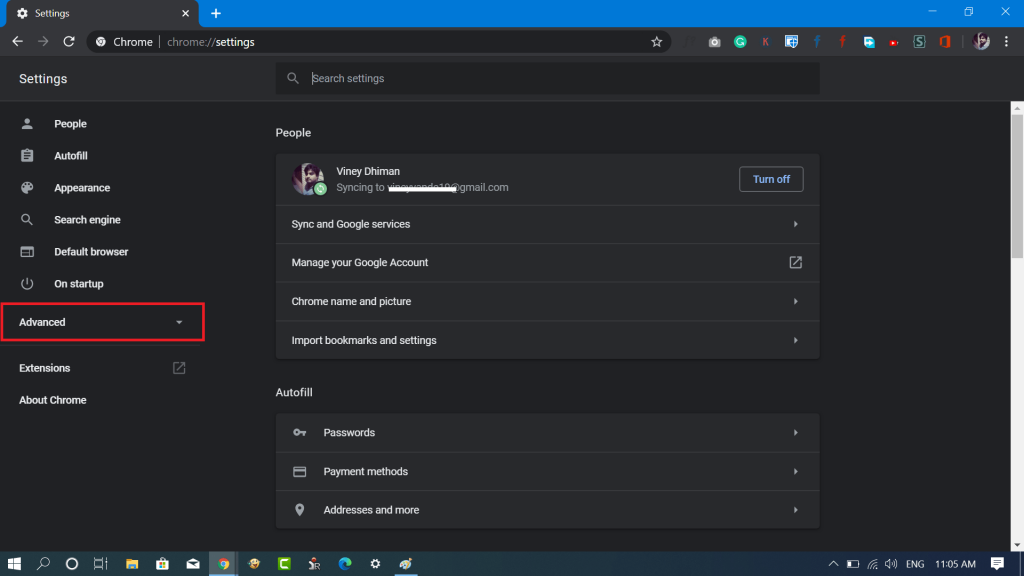This screenshot has height=576, width=1024.
Task: Open File Explorer from the taskbar
Action: tap(132, 564)
